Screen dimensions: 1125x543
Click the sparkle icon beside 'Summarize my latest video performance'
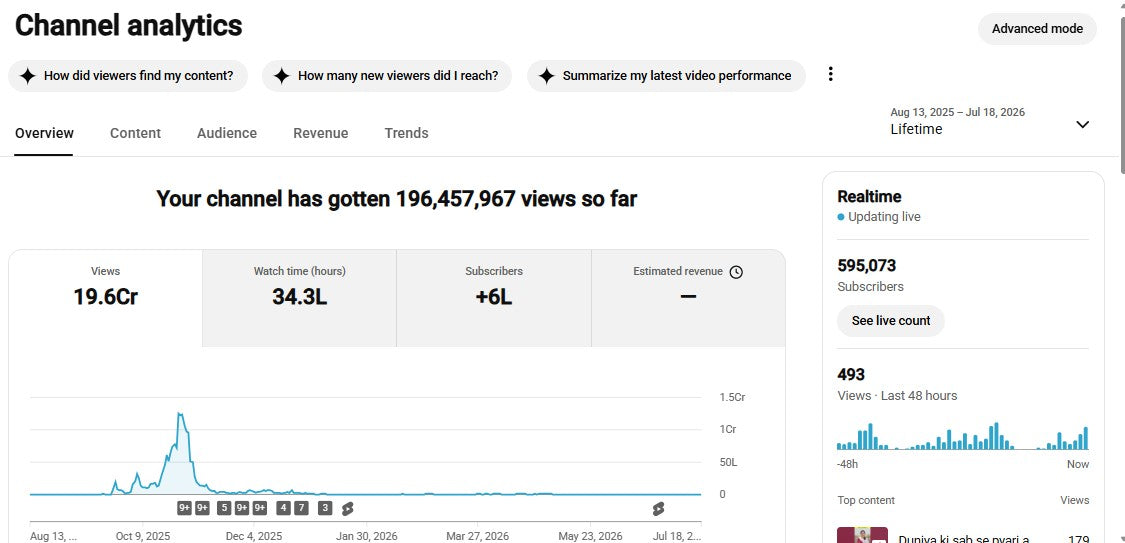pyautogui.click(x=547, y=76)
